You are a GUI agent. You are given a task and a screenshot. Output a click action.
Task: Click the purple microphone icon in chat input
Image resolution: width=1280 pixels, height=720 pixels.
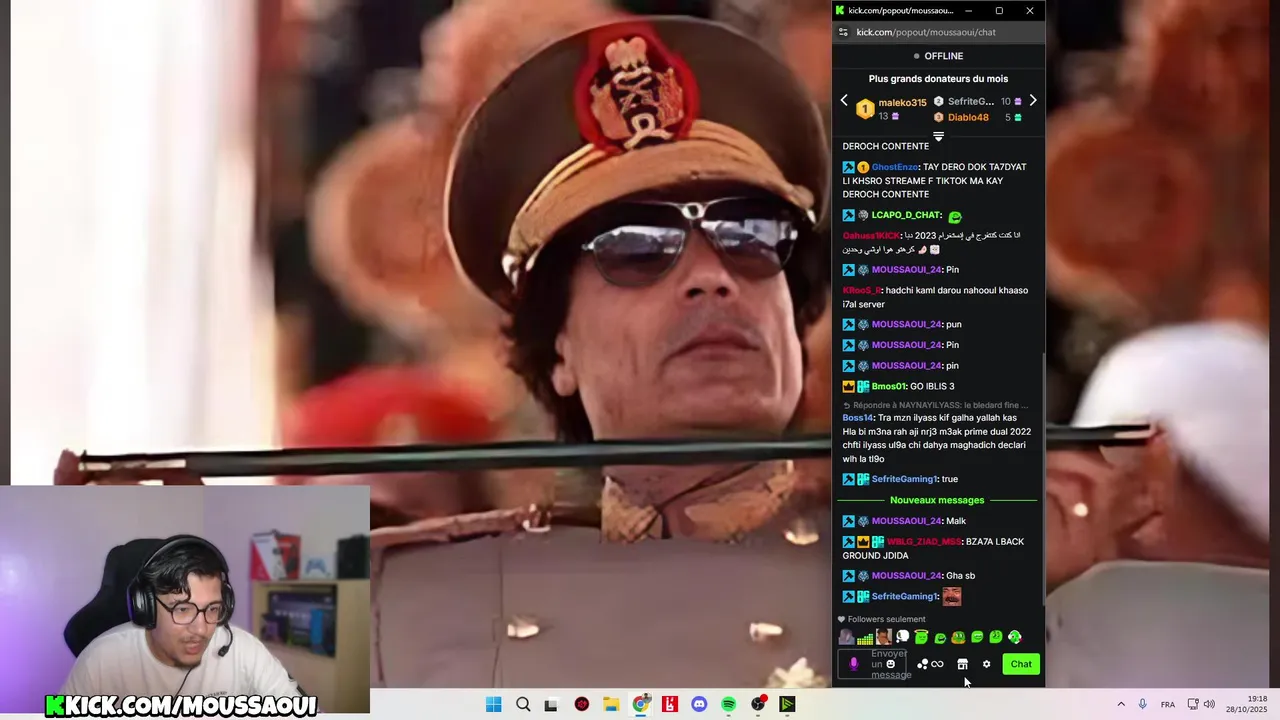pyautogui.click(x=853, y=663)
